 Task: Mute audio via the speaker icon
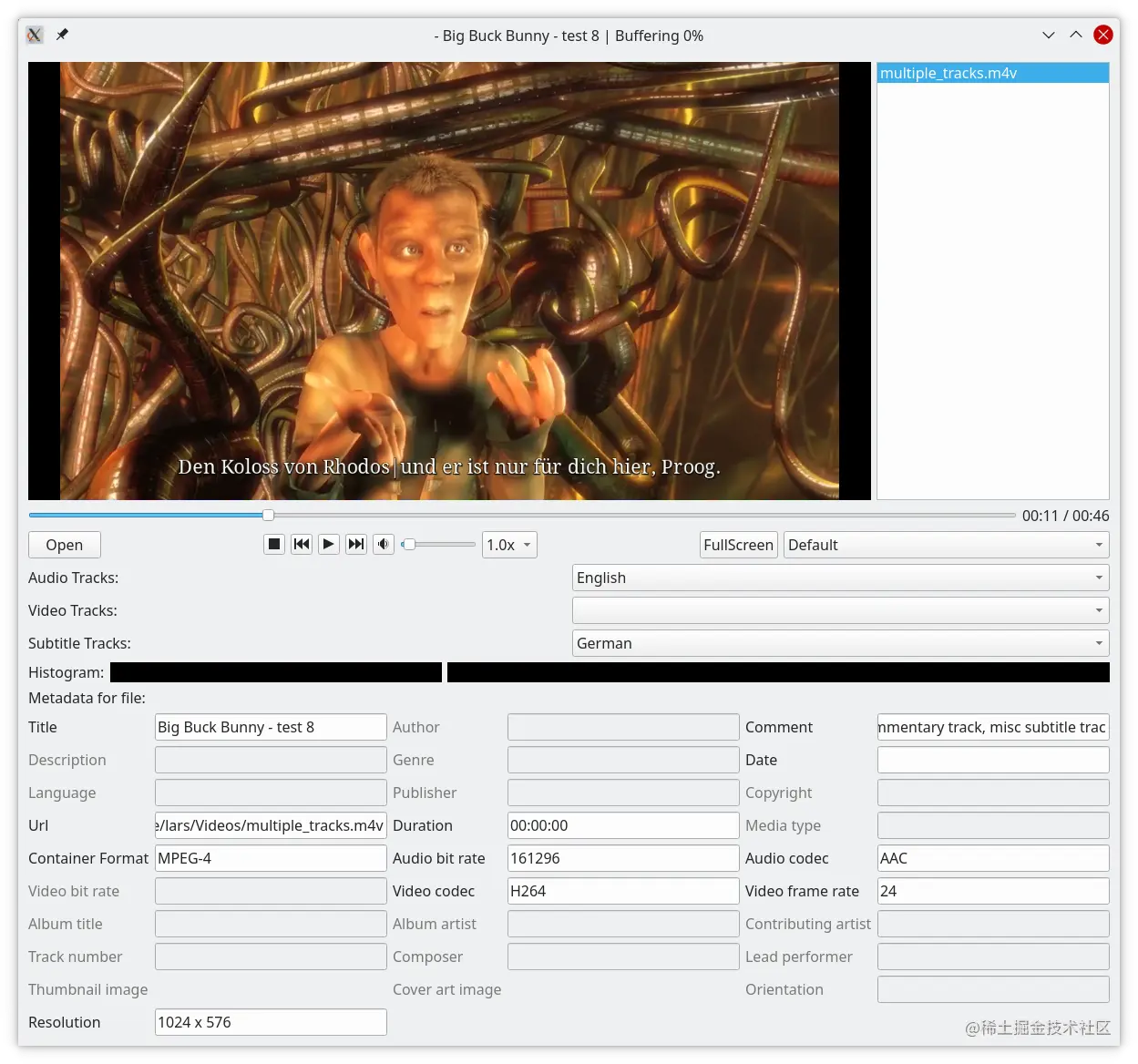(x=384, y=544)
